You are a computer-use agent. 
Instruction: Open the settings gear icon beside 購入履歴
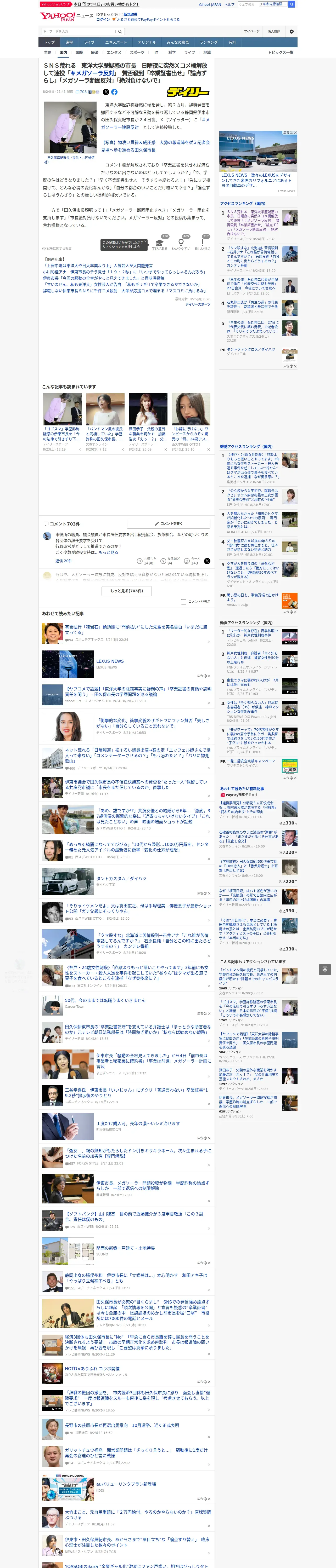coord(292,32)
